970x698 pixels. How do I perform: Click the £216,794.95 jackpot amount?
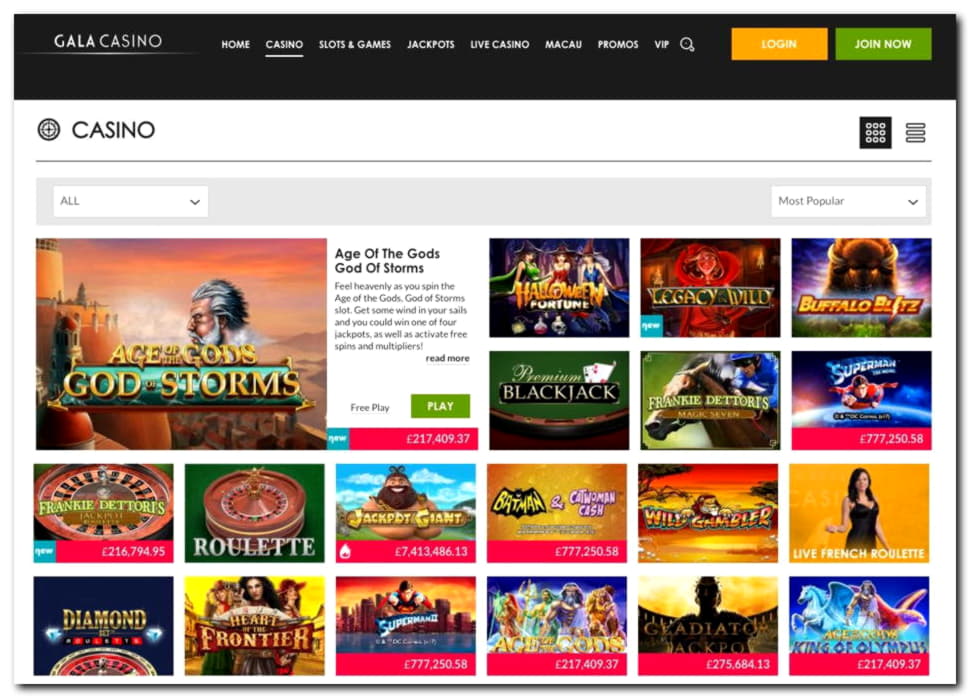[134, 551]
